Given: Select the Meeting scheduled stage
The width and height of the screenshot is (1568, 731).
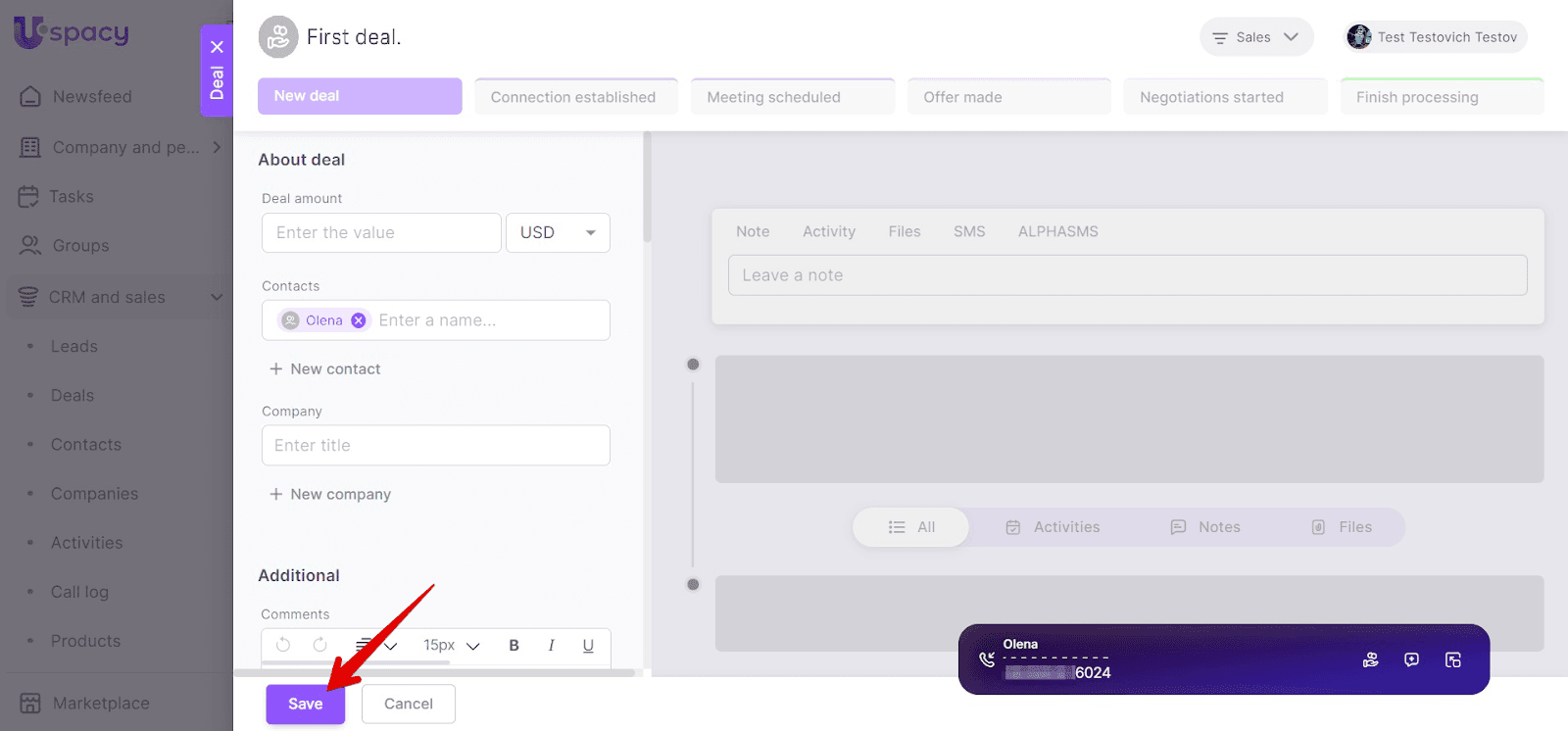Looking at the screenshot, I should tap(793, 96).
